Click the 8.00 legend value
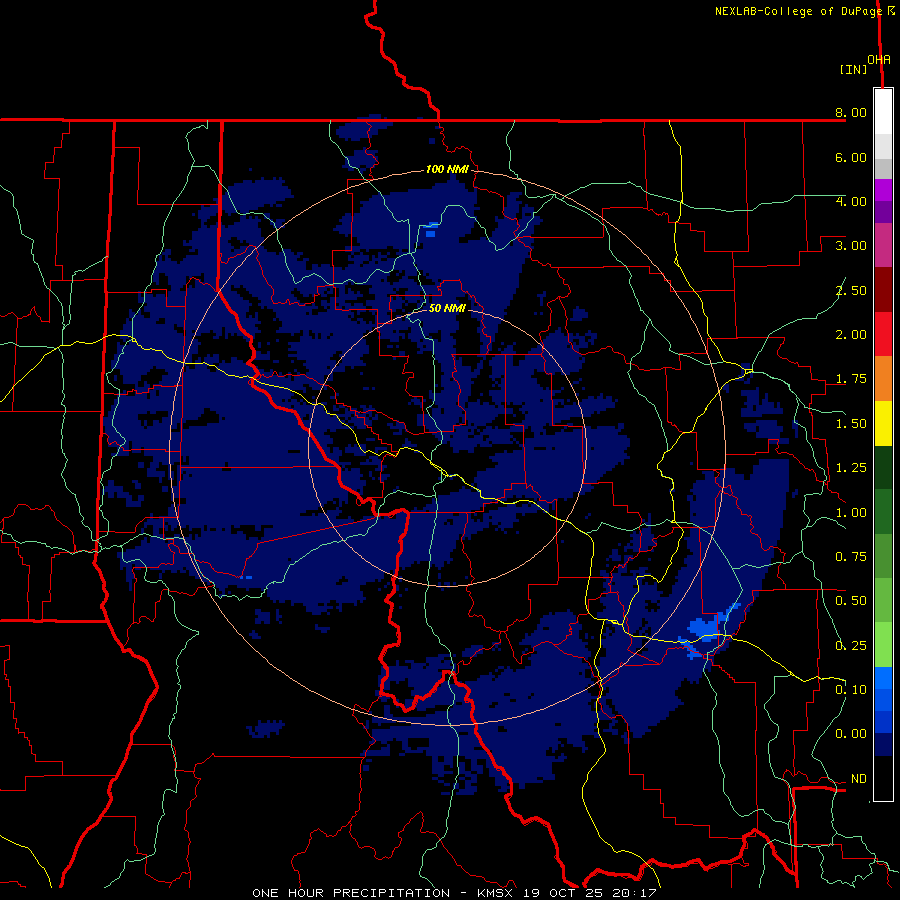900x900 pixels. coord(851,112)
